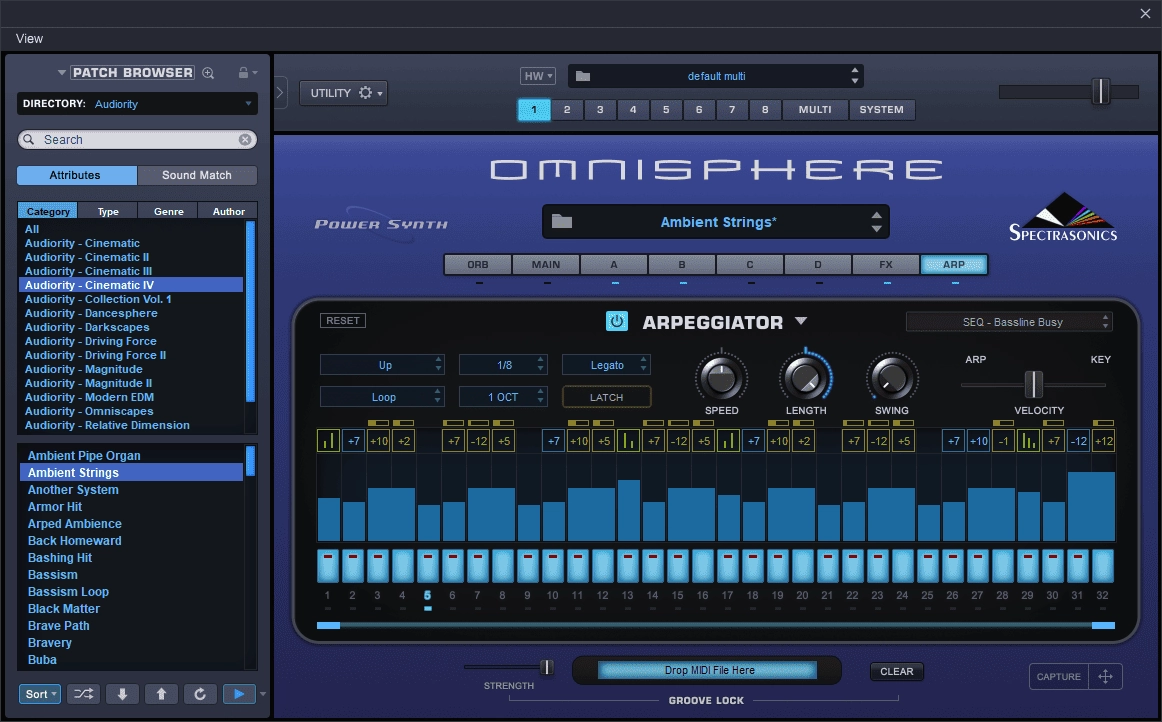Viewport: 1162px width, 722px height.
Task: Select the Sound Match browse mode
Action: click(x=197, y=175)
